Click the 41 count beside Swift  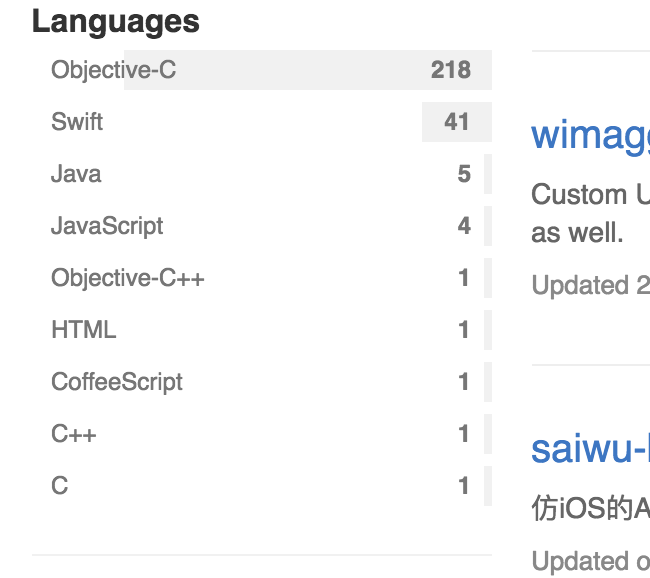[457, 122]
